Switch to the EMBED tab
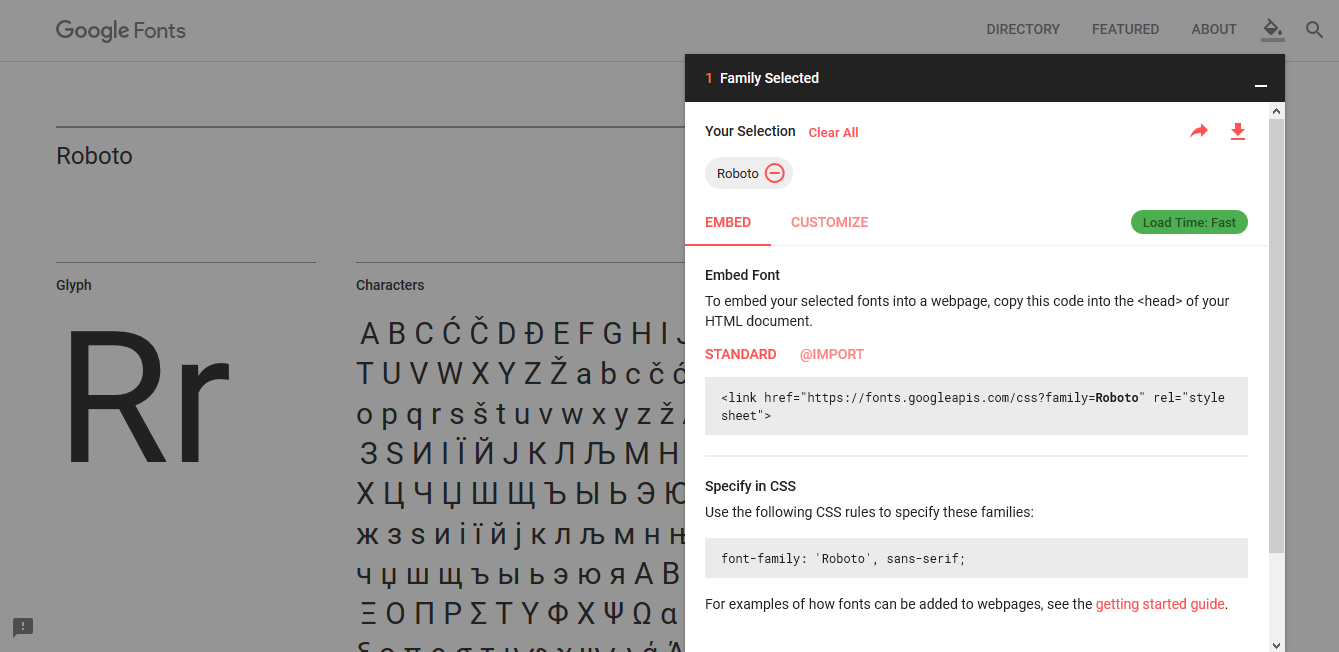This screenshot has height=652, width=1339. pyautogui.click(x=728, y=222)
